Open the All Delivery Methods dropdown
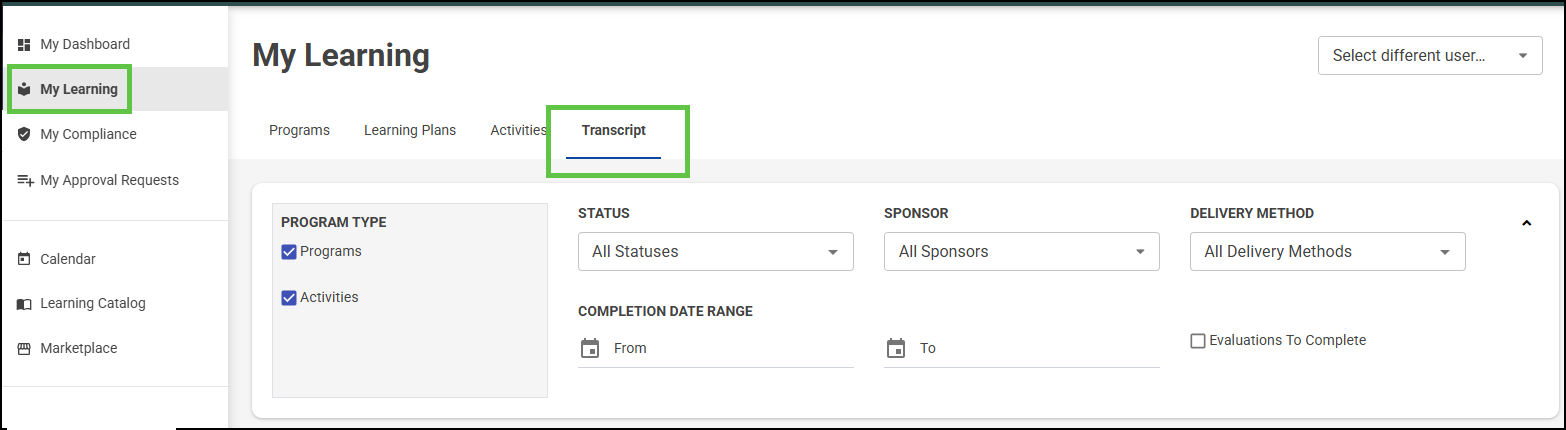The height and width of the screenshot is (430, 1566). tap(1327, 252)
